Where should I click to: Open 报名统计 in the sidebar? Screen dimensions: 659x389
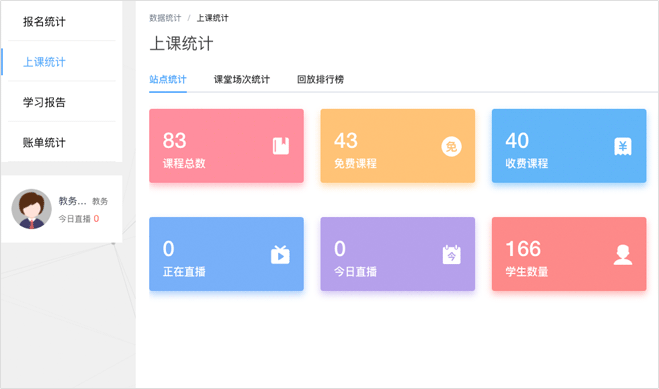pyautogui.click(x=44, y=22)
